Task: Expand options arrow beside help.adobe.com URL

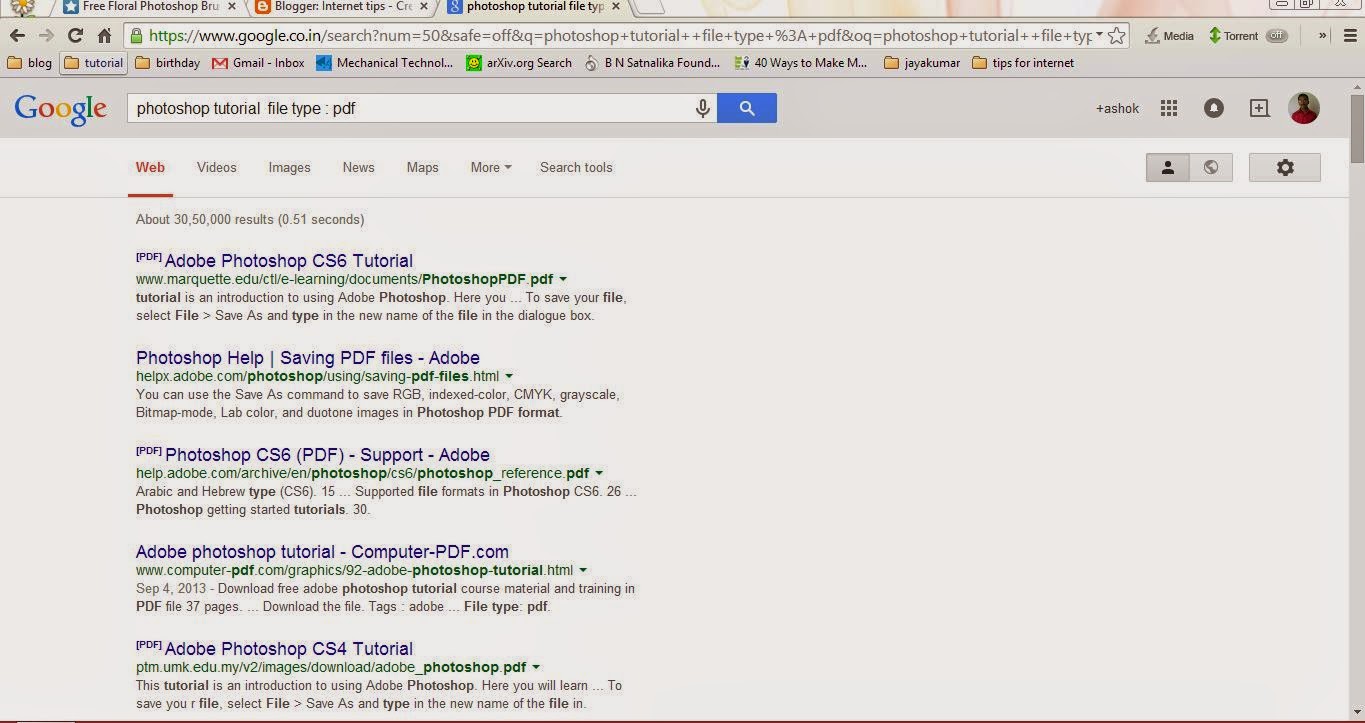Action: pos(599,473)
